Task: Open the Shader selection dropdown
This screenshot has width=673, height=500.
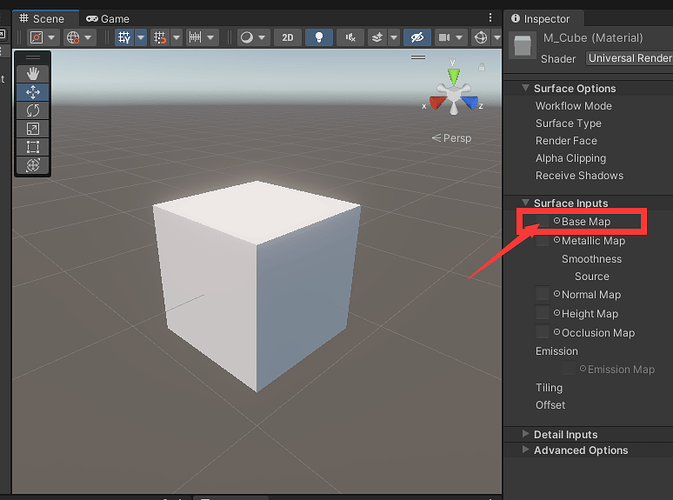Action: pyautogui.click(x=629, y=58)
